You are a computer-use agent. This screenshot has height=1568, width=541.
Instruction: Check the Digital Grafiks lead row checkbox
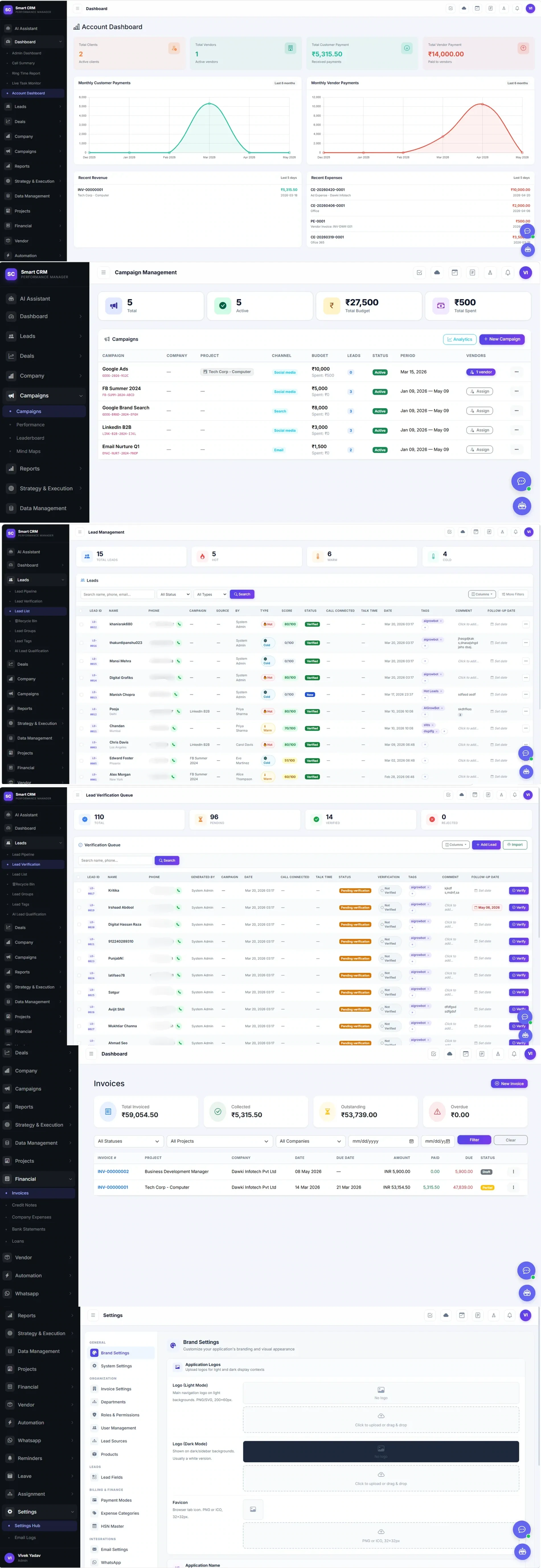[x=81, y=678]
